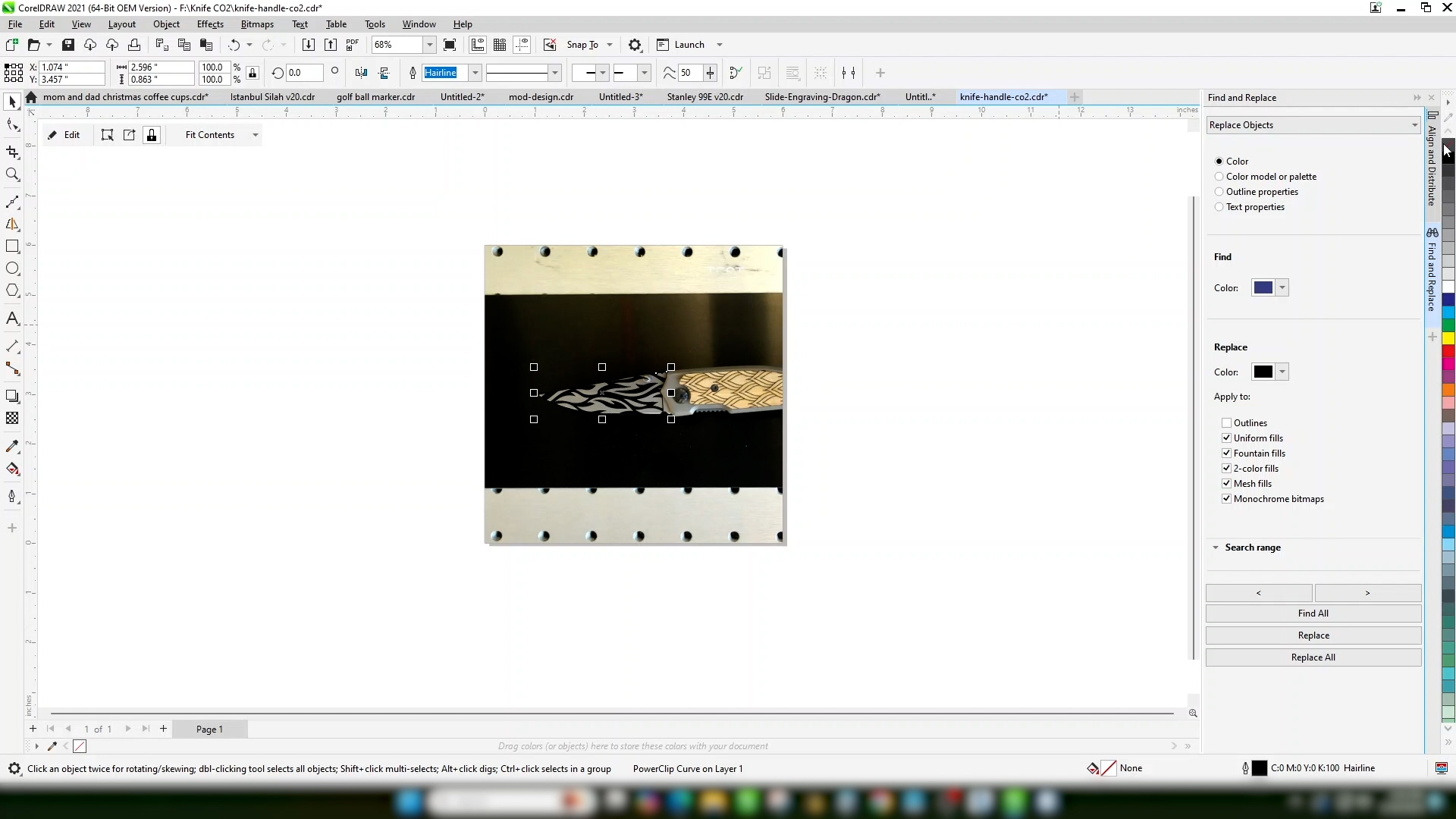Select the Rectangle tool
This screenshot has height=819, width=1456.
12,246
